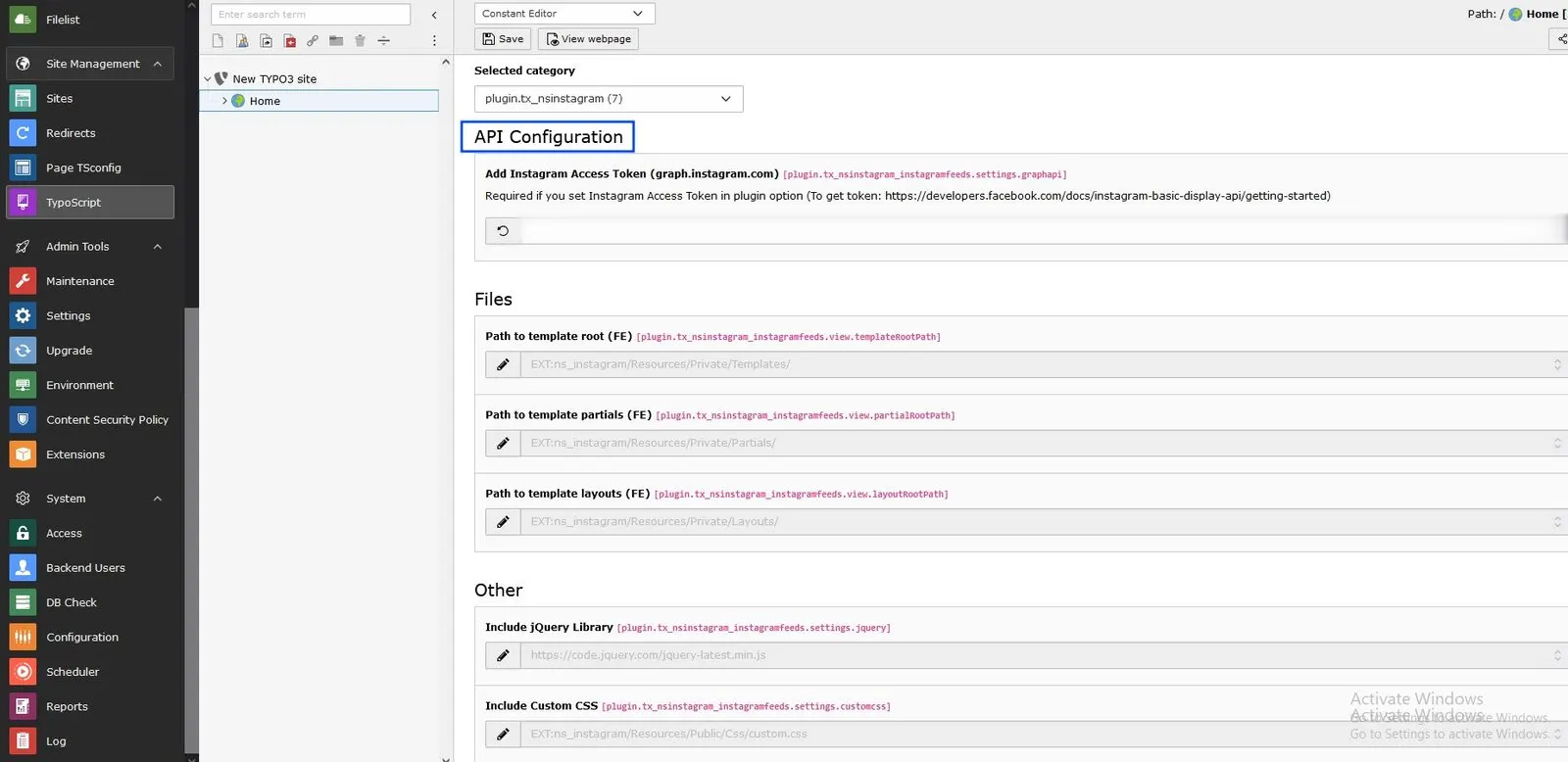Collapse the page tree panel with chevron
The height and width of the screenshot is (762, 1568).
point(434,15)
